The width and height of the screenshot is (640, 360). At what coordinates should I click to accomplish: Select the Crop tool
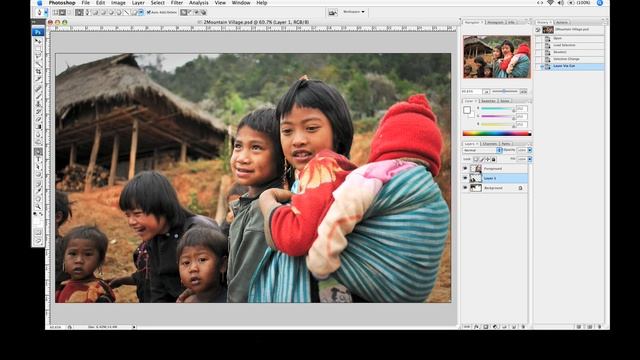[x=38, y=71]
